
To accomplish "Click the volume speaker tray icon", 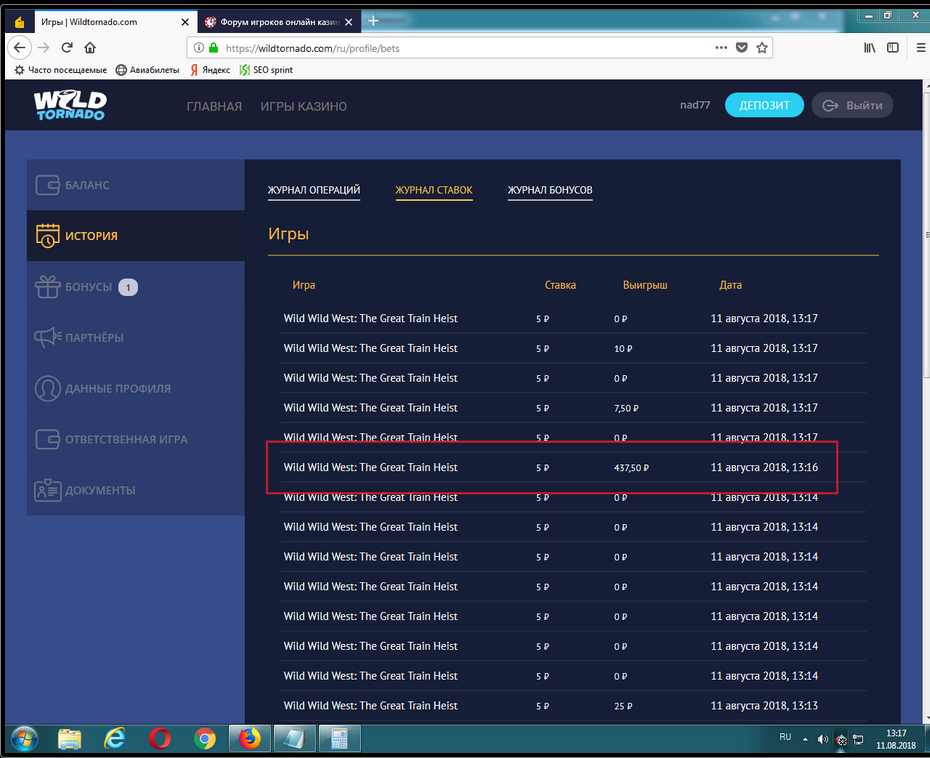I will [823, 739].
